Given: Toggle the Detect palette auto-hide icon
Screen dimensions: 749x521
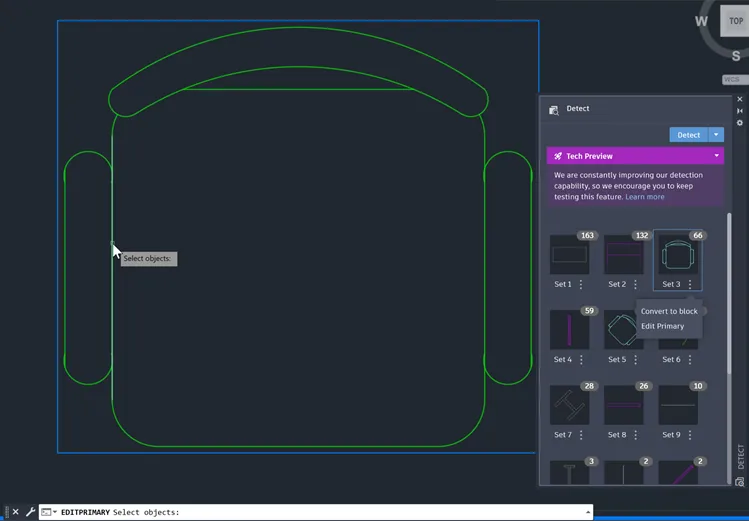Looking at the screenshot, I should pos(740,111).
